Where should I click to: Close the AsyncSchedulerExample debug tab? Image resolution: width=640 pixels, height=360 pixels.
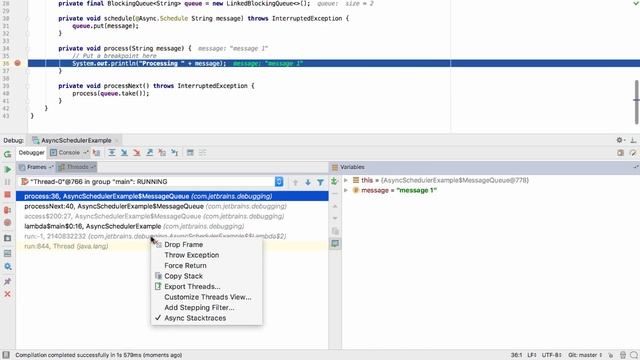point(117,140)
